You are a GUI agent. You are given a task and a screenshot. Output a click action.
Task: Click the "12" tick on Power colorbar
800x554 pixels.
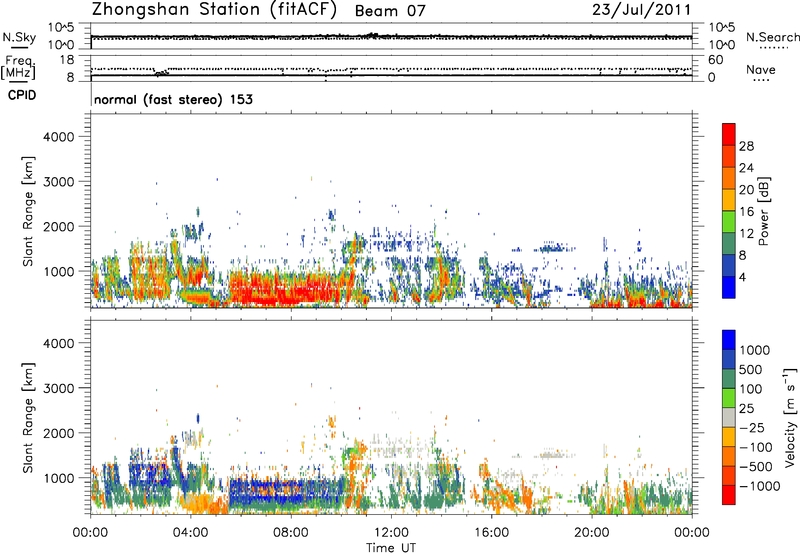[x=746, y=234]
